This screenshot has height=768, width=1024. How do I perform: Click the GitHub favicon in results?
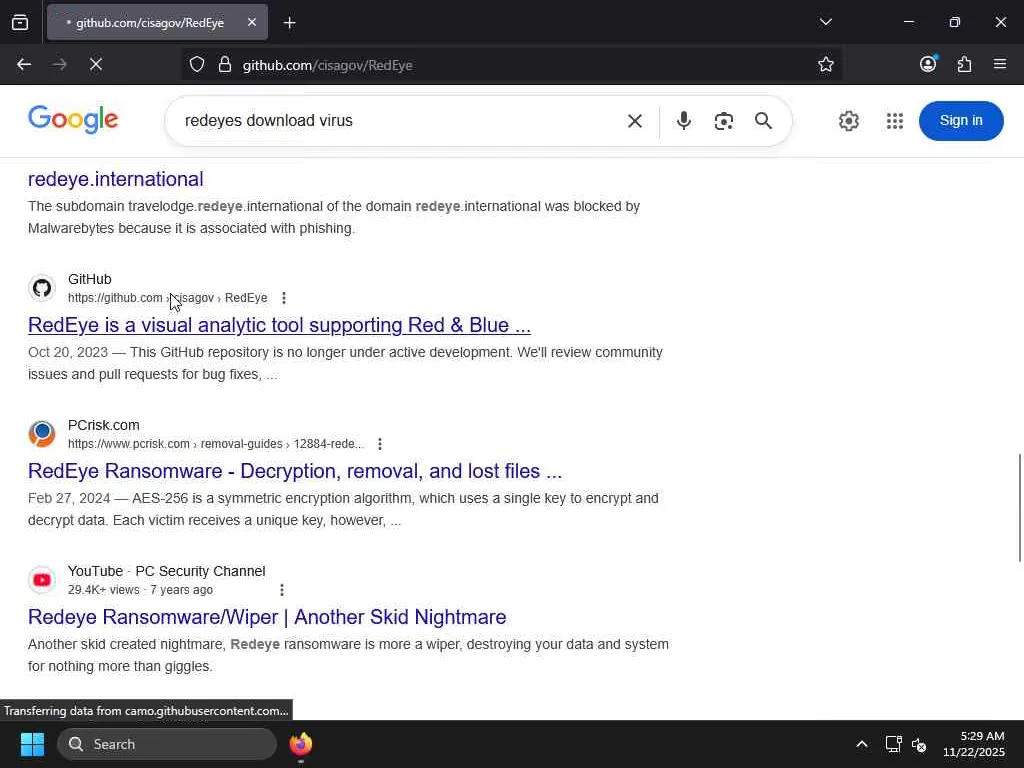tap(42, 288)
